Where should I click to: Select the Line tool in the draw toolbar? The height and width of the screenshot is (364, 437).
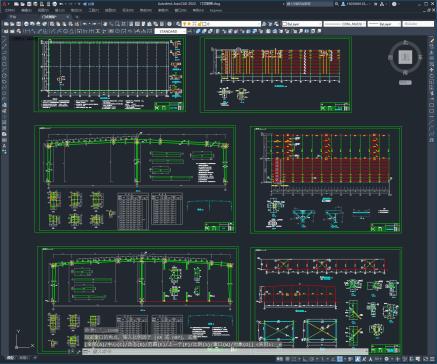[x=4, y=40]
